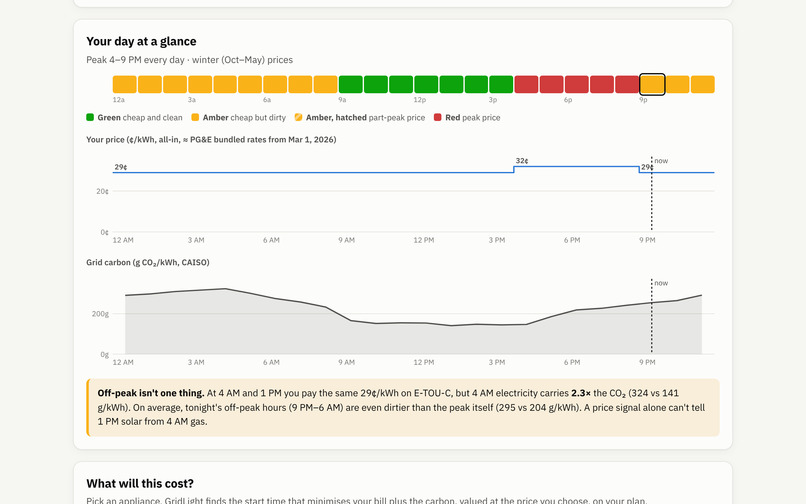Viewport: 806px width, 504px height.
Task: Select the first red cell, 4 PM
Action: [x=526, y=84]
